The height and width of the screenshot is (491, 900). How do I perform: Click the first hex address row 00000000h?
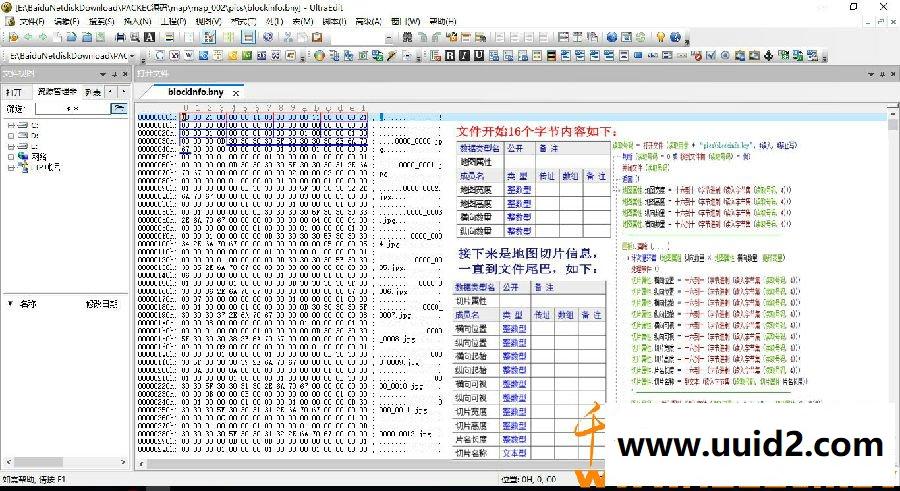coord(156,117)
